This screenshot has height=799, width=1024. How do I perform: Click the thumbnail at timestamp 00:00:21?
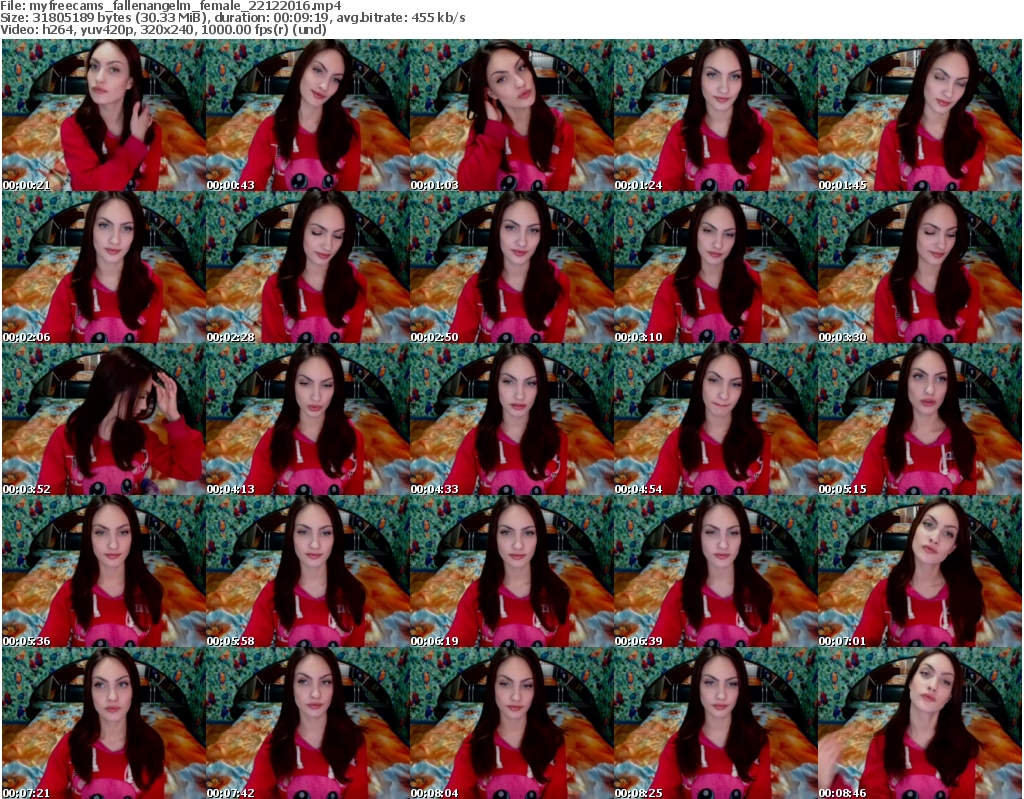pyautogui.click(x=103, y=115)
